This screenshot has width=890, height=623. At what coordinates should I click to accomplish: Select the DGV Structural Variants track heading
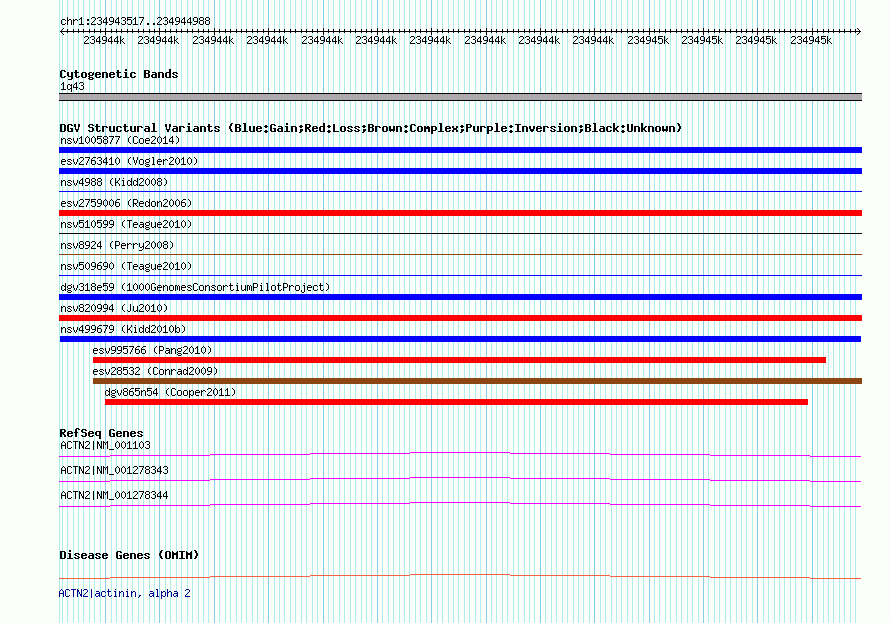(x=371, y=128)
